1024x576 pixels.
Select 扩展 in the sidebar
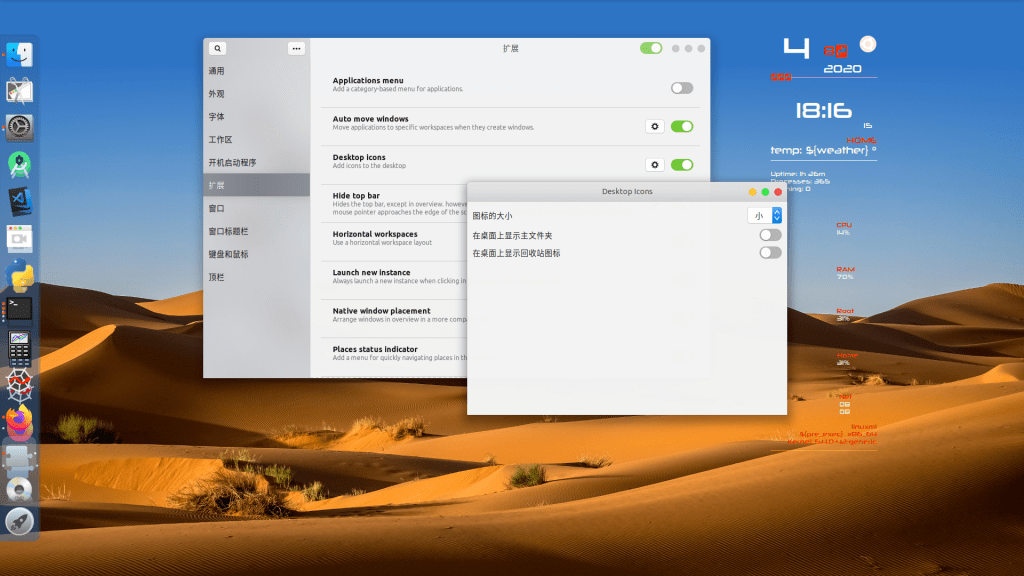[x=256, y=185]
